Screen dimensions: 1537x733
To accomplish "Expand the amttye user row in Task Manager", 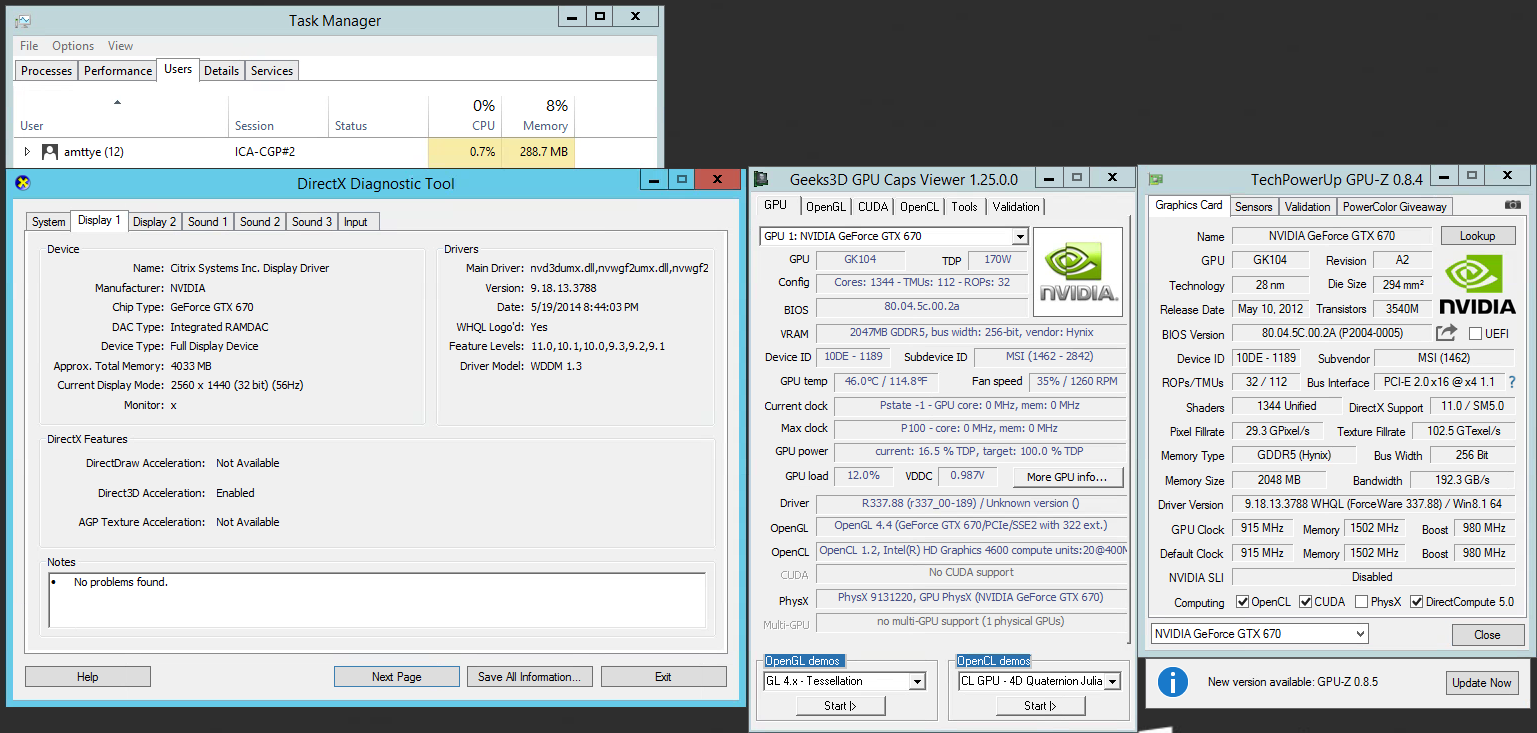I will click(27, 152).
